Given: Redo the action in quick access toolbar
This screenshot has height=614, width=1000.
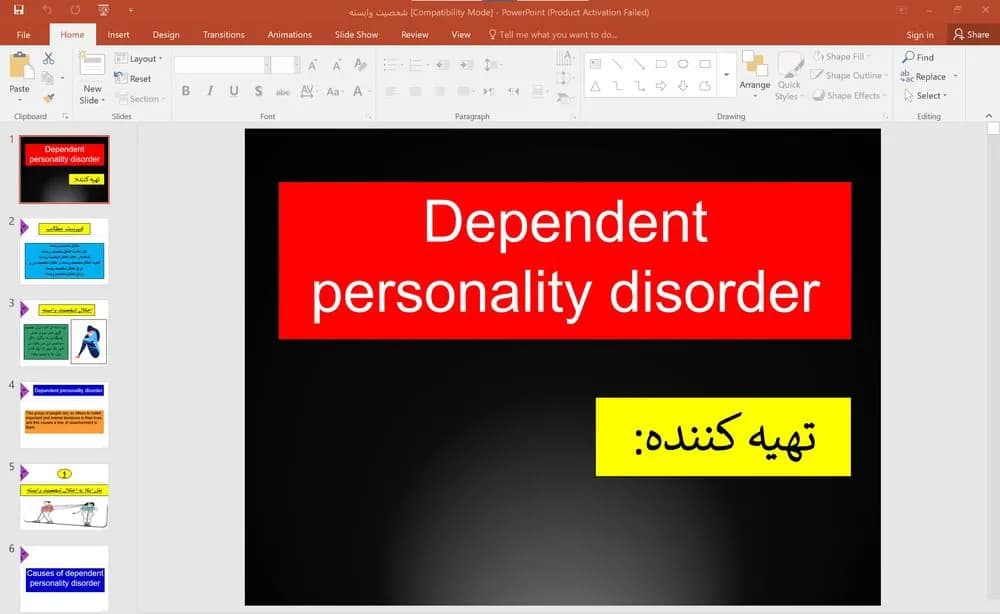Looking at the screenshot, I should coord(75,10).
